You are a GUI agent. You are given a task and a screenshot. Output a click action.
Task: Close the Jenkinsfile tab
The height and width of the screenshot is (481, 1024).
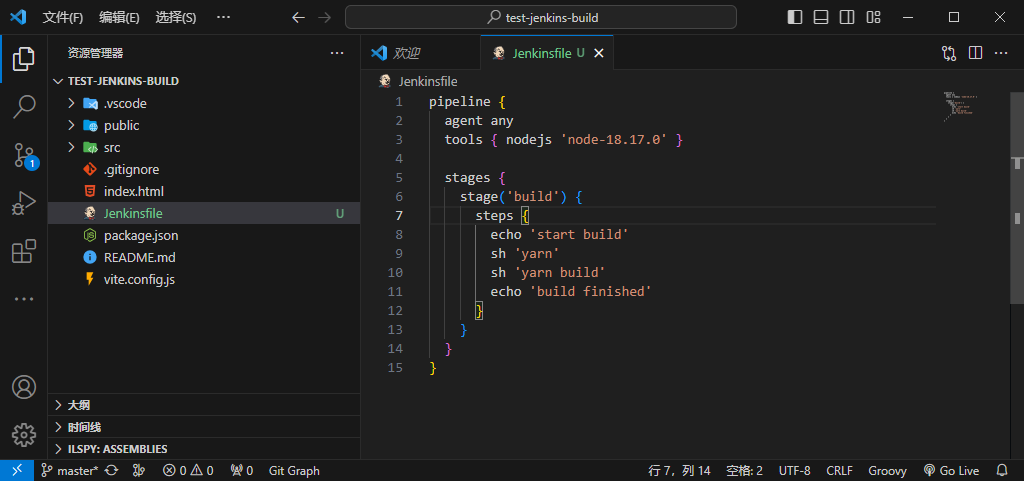pyautogui.click(x=599, y=54)
